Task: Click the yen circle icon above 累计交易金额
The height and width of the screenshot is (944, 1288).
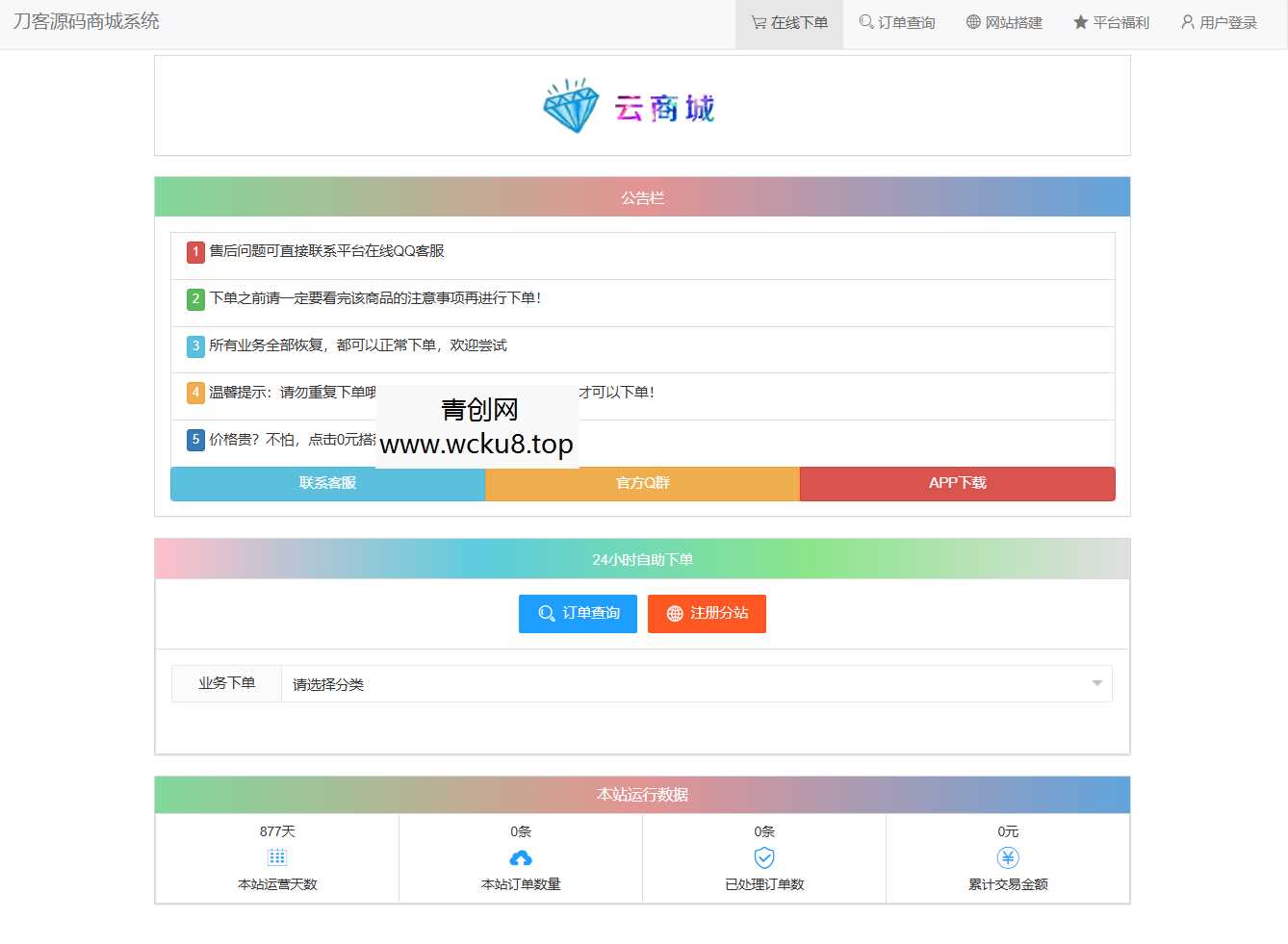Action: (1008, 857)
